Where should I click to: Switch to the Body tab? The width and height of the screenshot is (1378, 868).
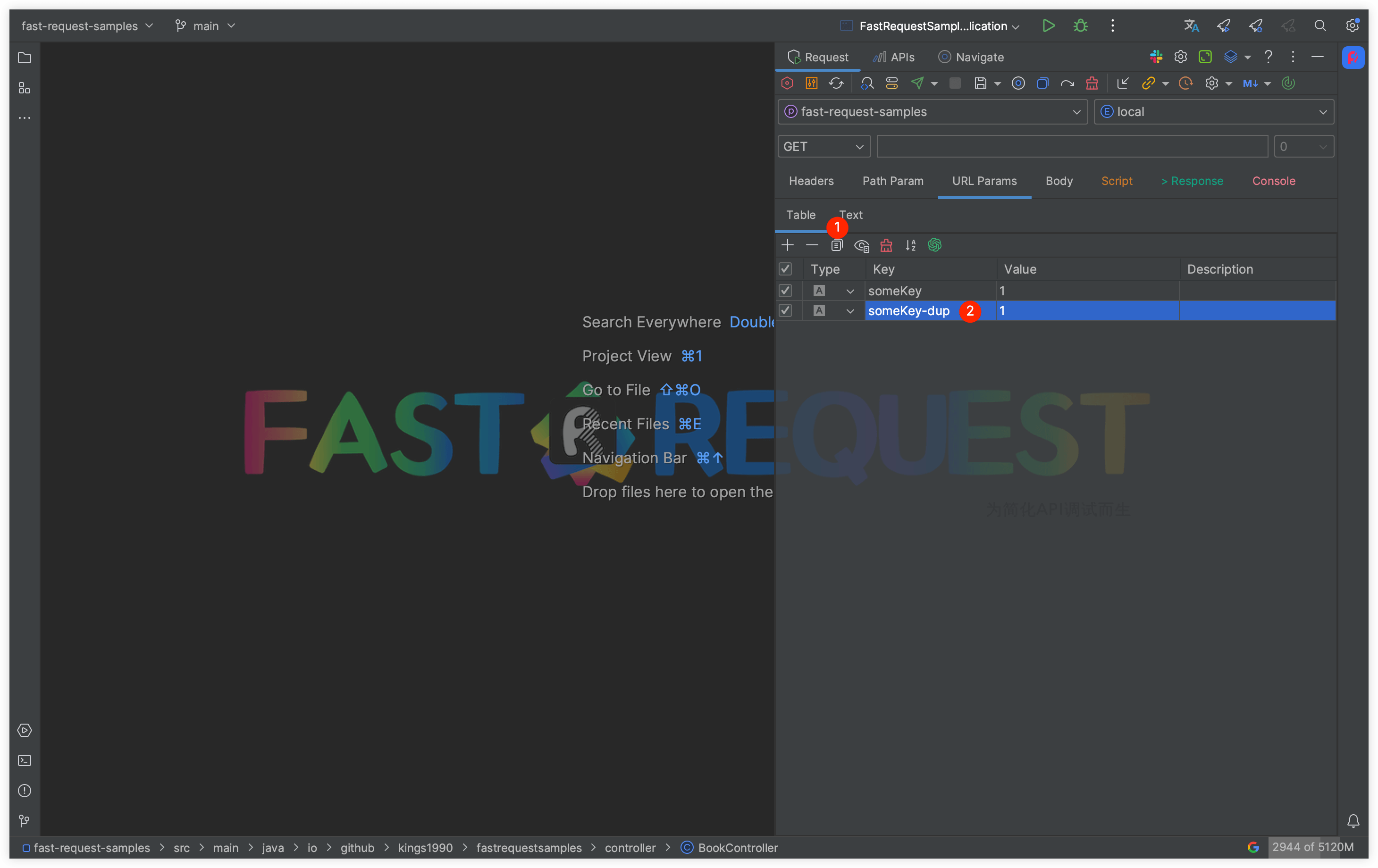(1059, 181)
